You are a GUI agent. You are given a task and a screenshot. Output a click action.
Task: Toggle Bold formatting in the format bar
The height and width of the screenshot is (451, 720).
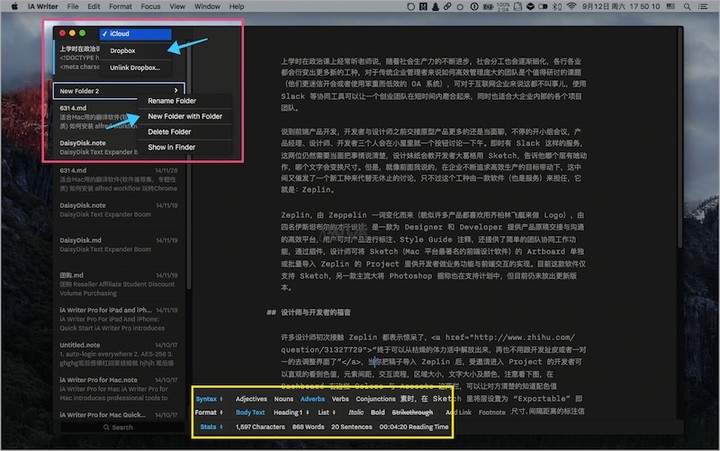(x=377, y=412)
